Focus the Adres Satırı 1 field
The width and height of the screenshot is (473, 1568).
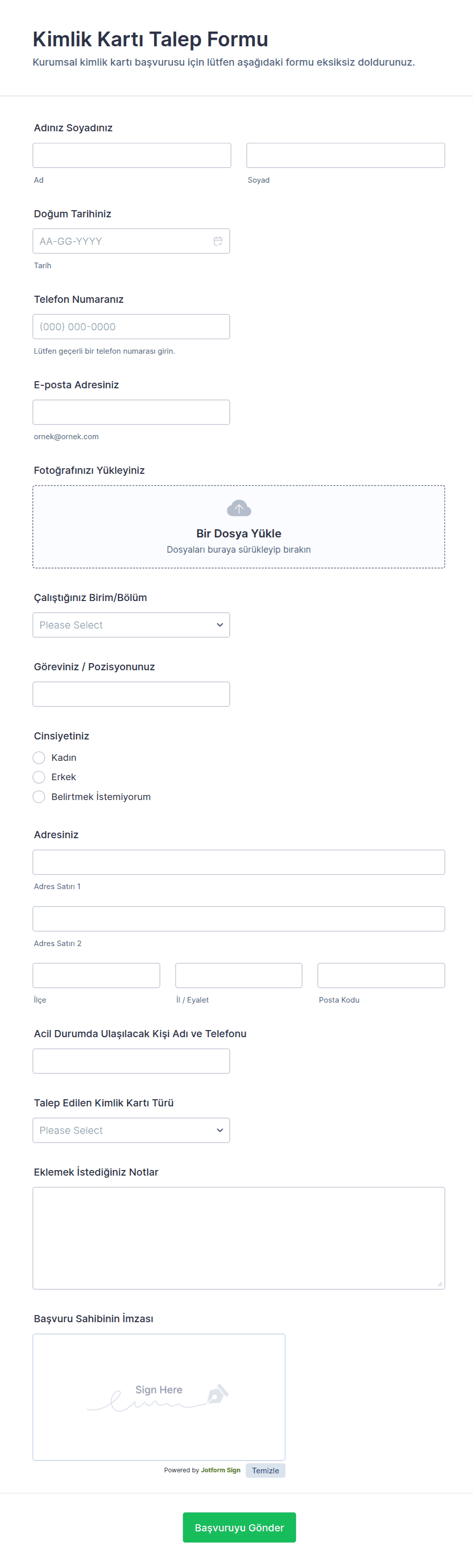click(x=239, y=862)
